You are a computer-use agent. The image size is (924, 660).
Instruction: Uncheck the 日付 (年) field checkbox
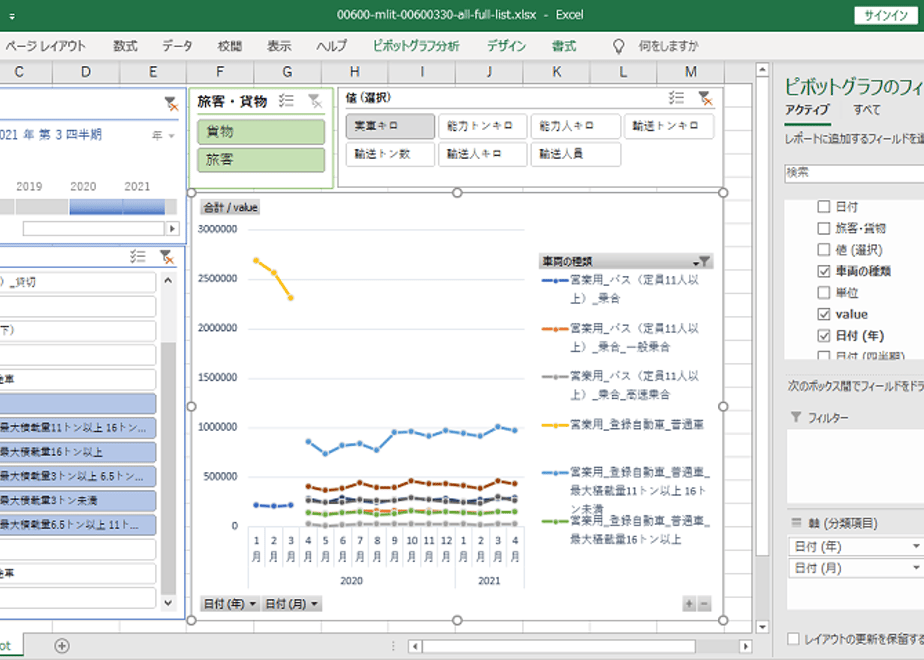823,335
